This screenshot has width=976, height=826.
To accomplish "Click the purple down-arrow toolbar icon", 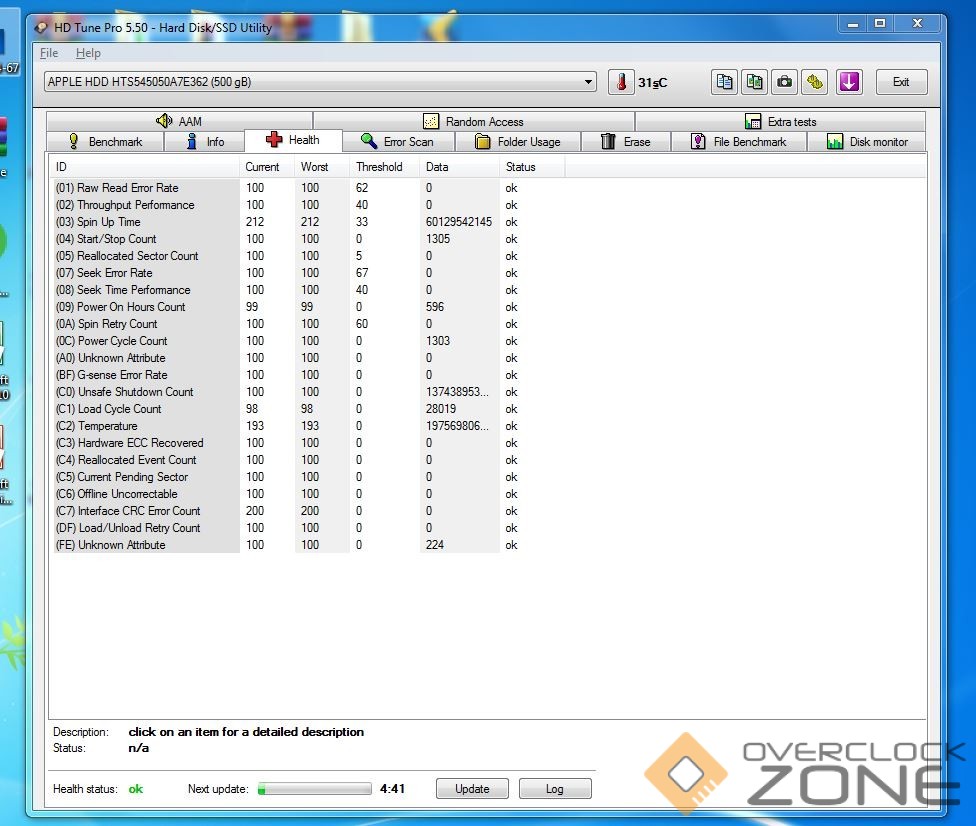I will (850, 82).
